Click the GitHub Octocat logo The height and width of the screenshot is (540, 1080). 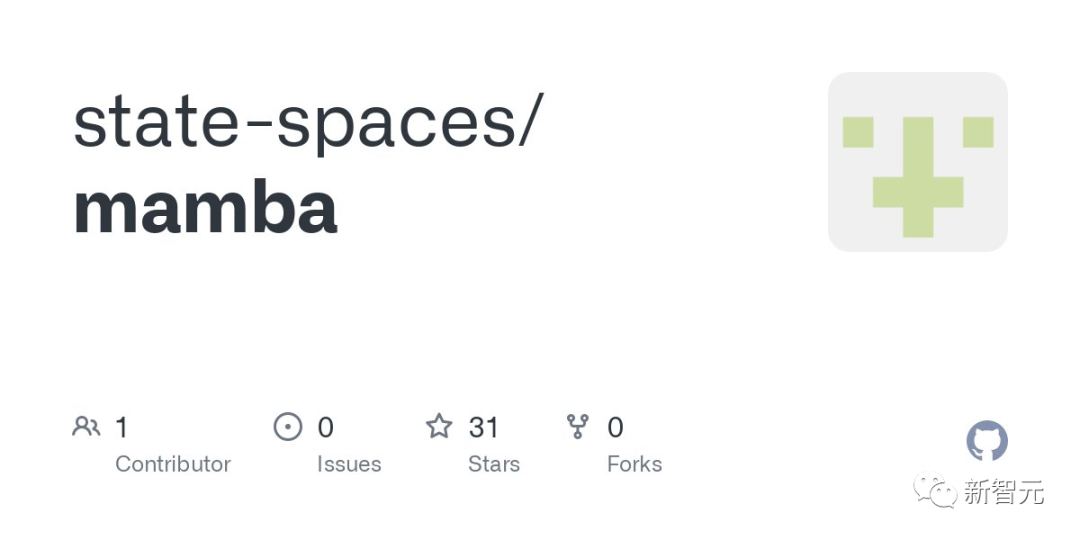pyautogui.click(x=987, y=441)
